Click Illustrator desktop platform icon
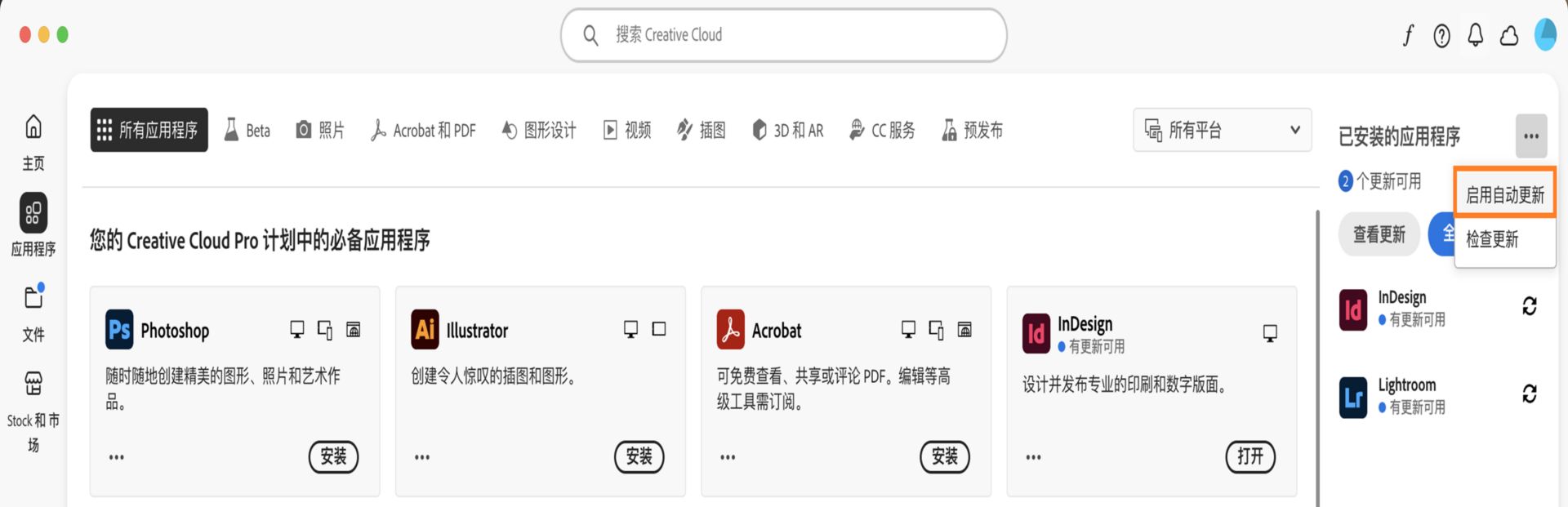 (x=630, y=329)
